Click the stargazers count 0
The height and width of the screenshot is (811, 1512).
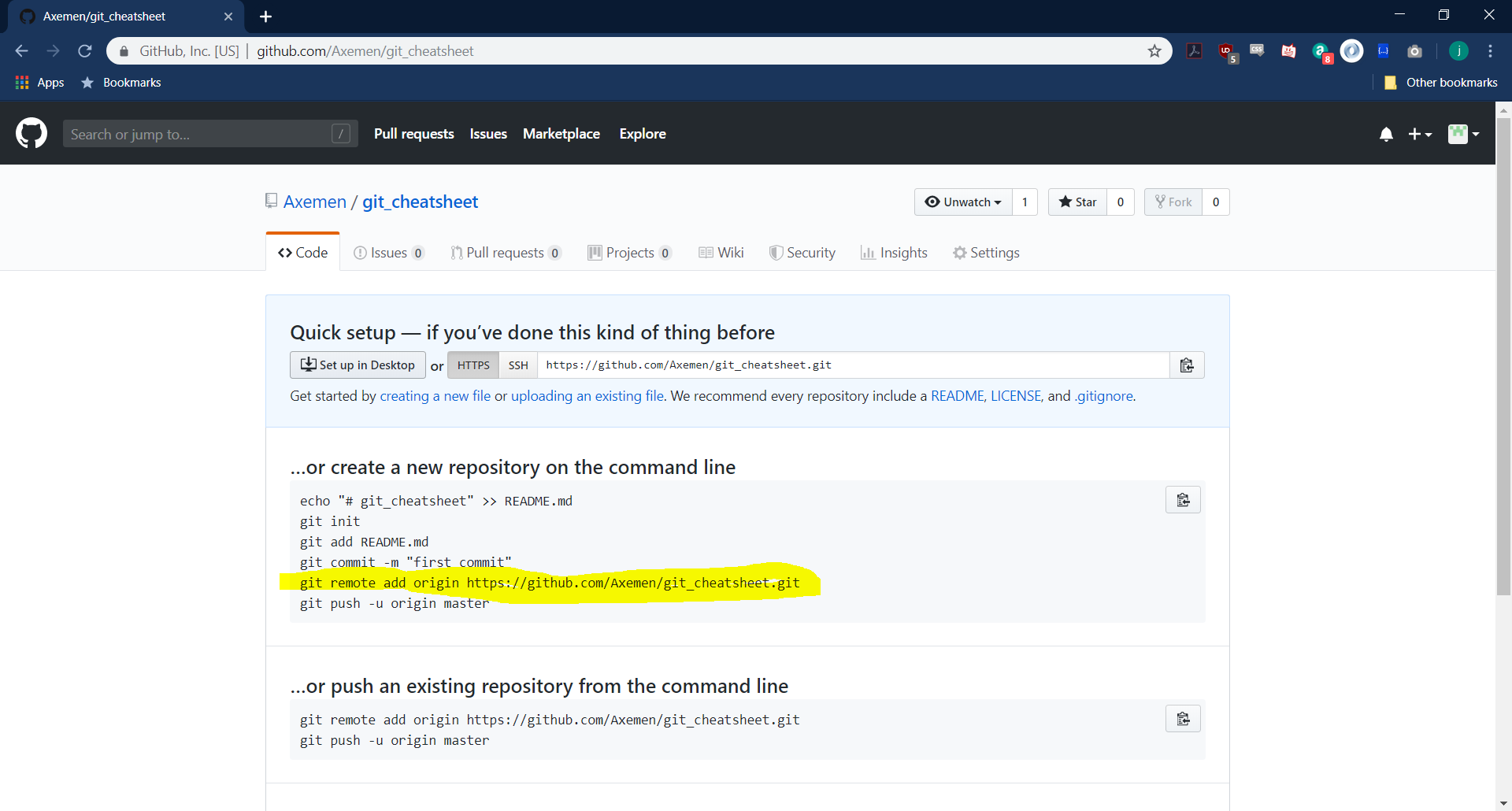tap(1121, 202)
